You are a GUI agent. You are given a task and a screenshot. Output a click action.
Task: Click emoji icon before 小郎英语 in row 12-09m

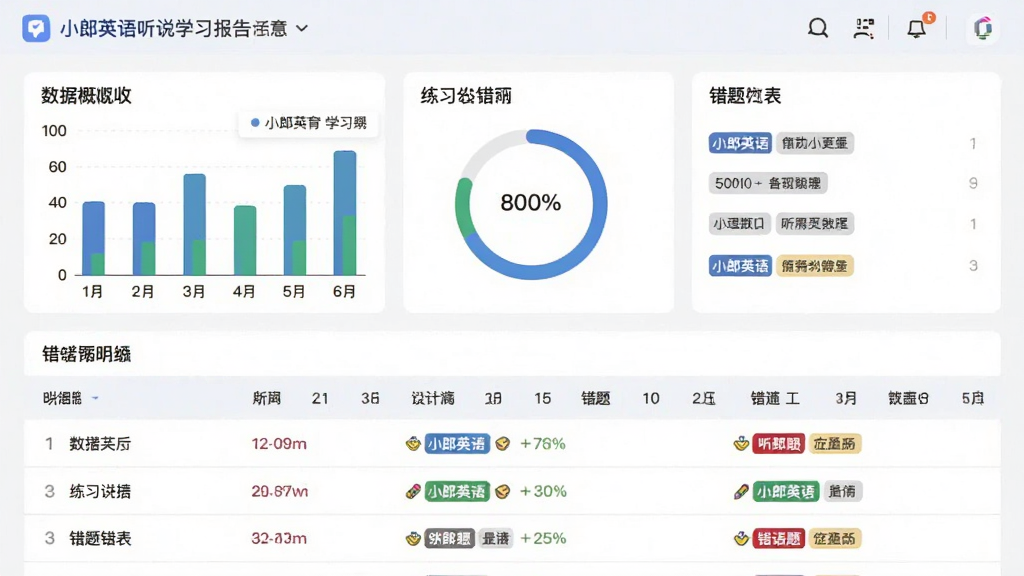413,444
